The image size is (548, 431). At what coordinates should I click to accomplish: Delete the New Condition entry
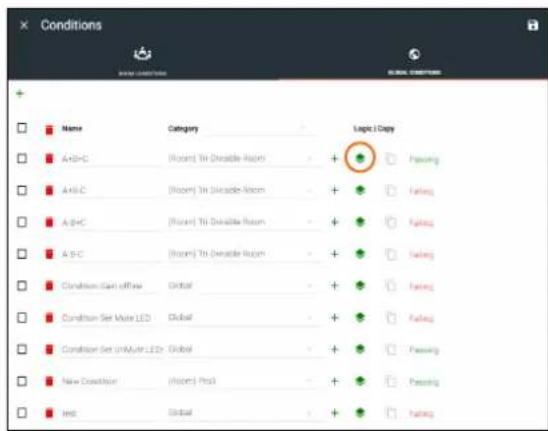49,381
